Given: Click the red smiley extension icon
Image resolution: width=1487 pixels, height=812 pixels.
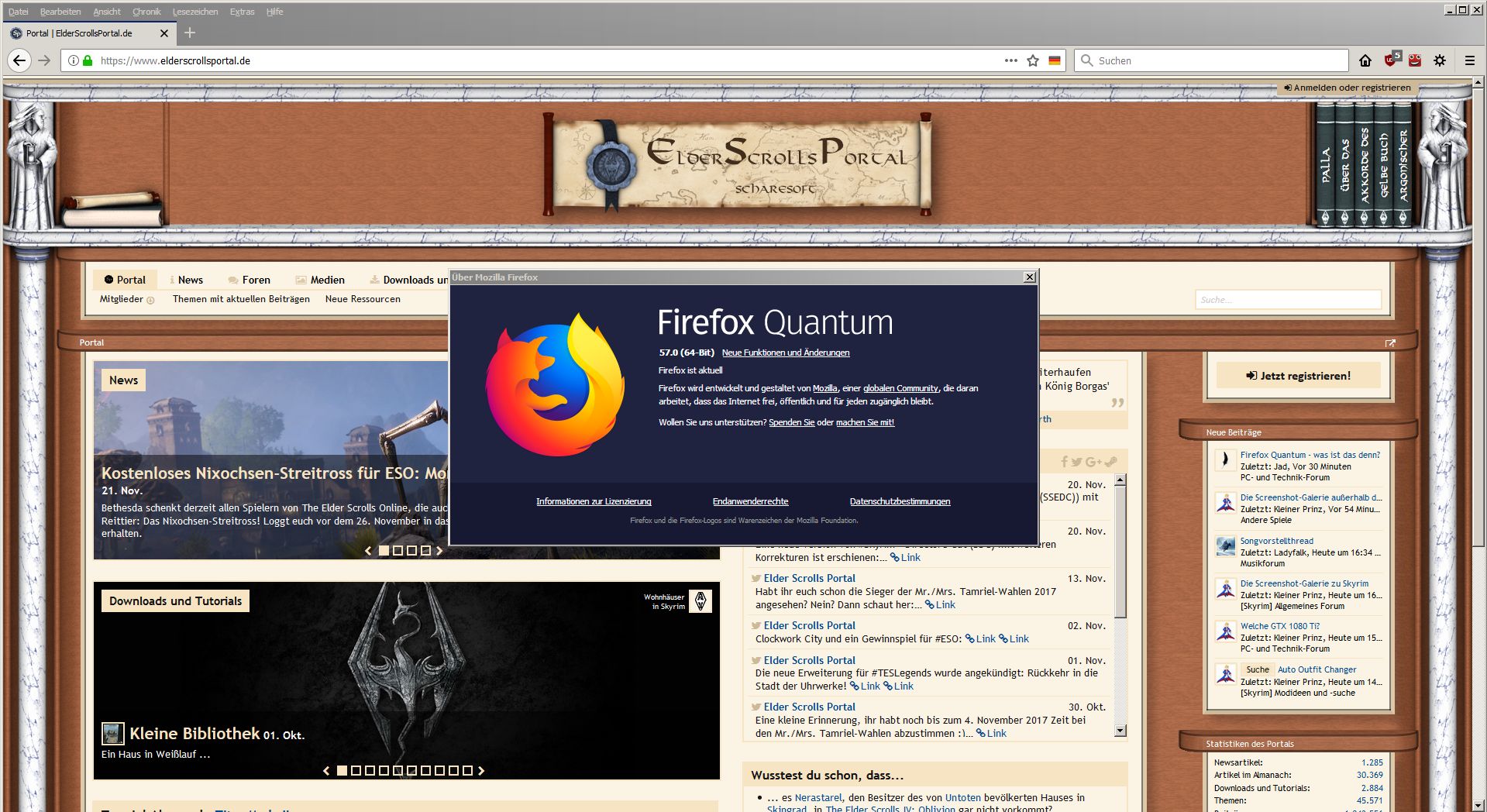Looking at the screenshot, I should click(1415, 60).
